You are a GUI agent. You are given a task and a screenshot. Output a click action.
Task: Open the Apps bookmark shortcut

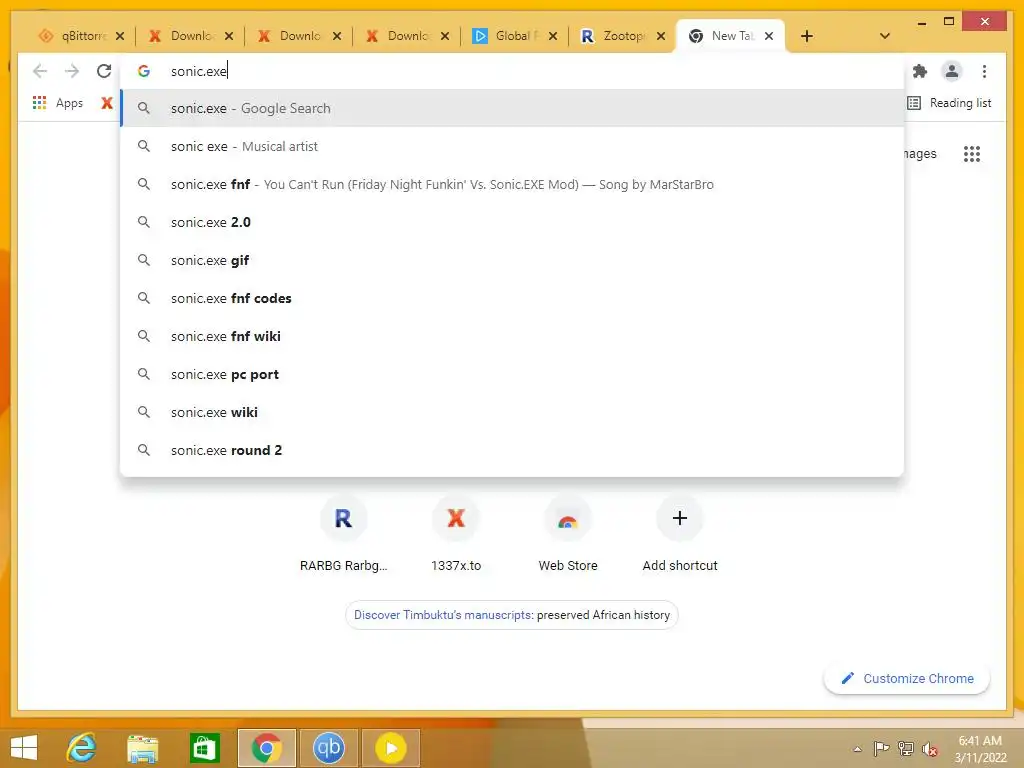58,103
